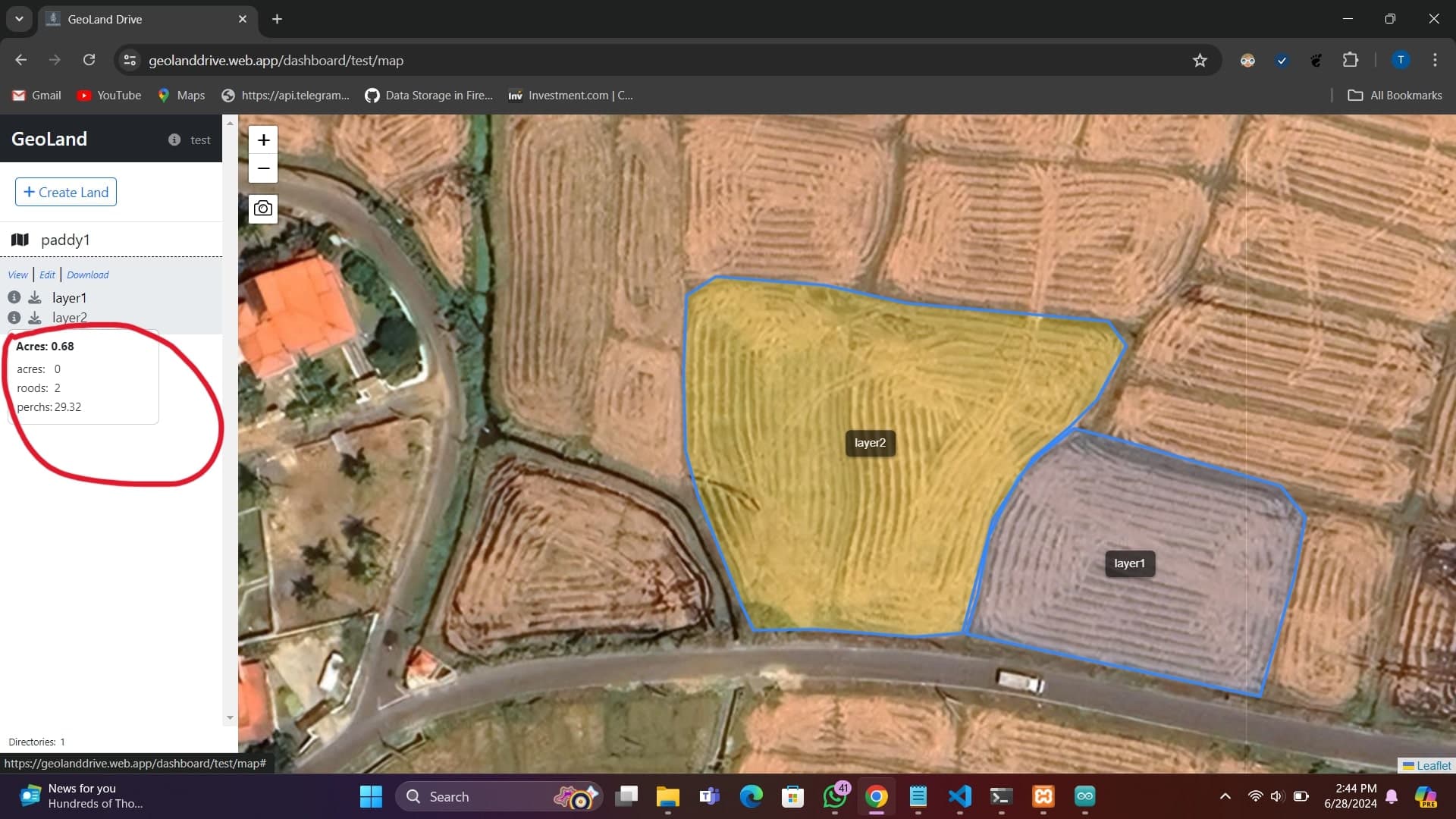The height and width of the screenshot is (819, 1456).
Task: Click the map icon next to paddy1
Action: click(x=20, y=240)
